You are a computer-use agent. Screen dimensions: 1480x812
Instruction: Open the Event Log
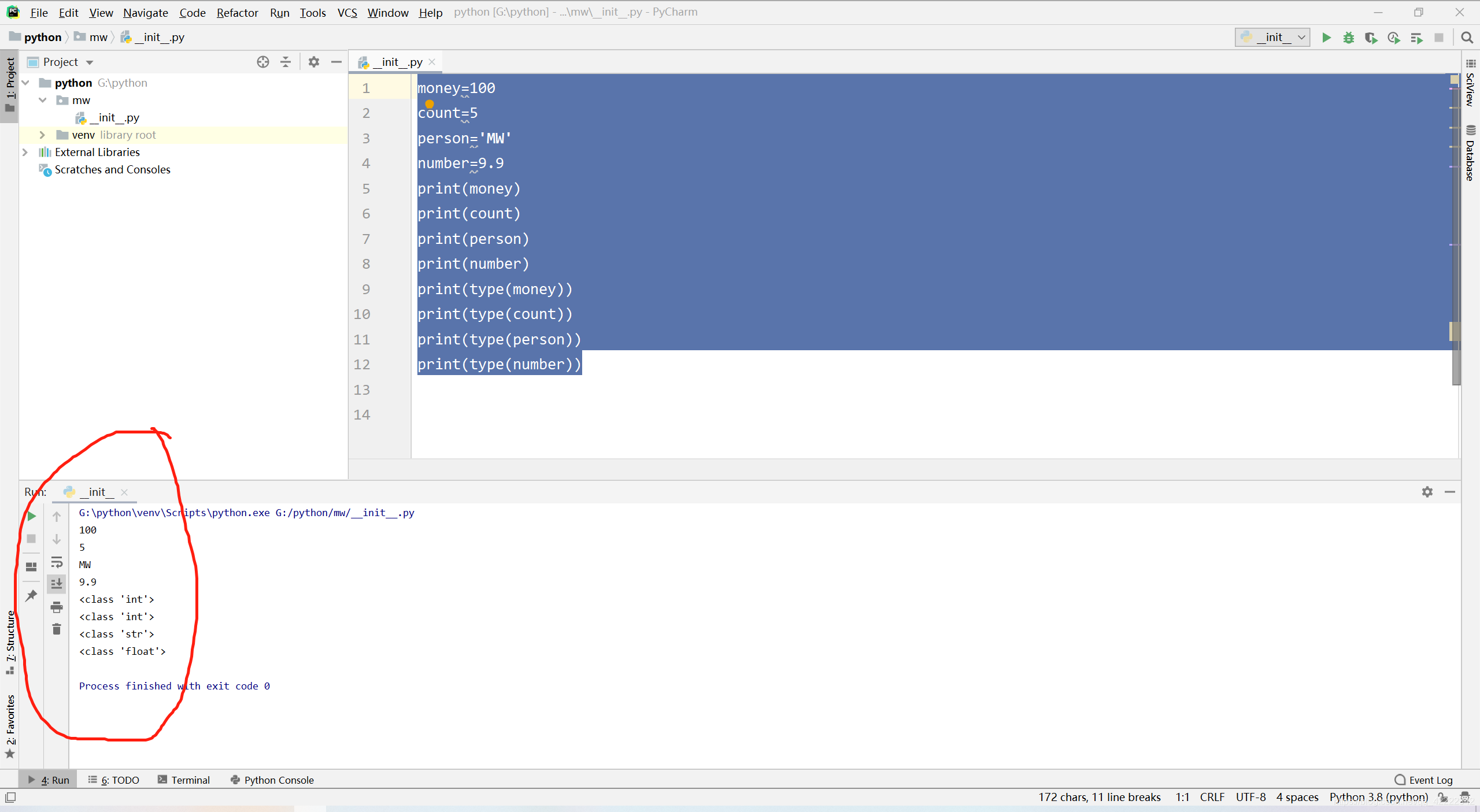[1423, 780]
